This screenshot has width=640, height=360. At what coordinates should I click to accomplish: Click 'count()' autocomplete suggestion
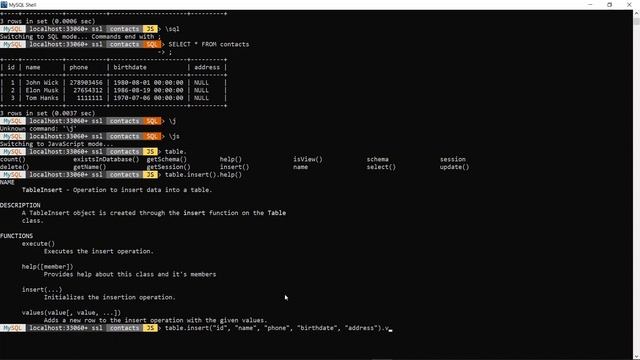(x=13, y=159)
